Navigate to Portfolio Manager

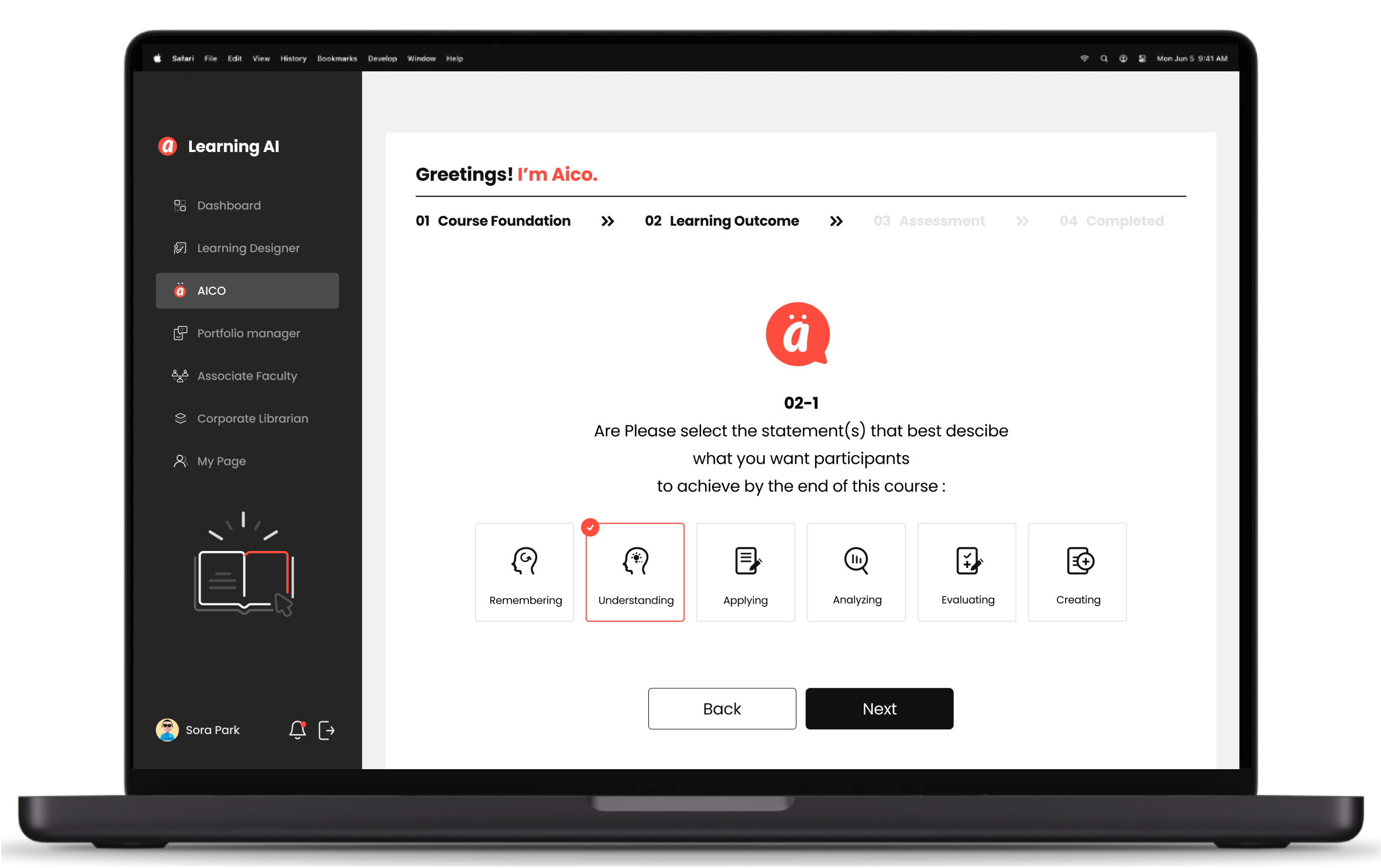pyautogui.click(x=248, y=333)
